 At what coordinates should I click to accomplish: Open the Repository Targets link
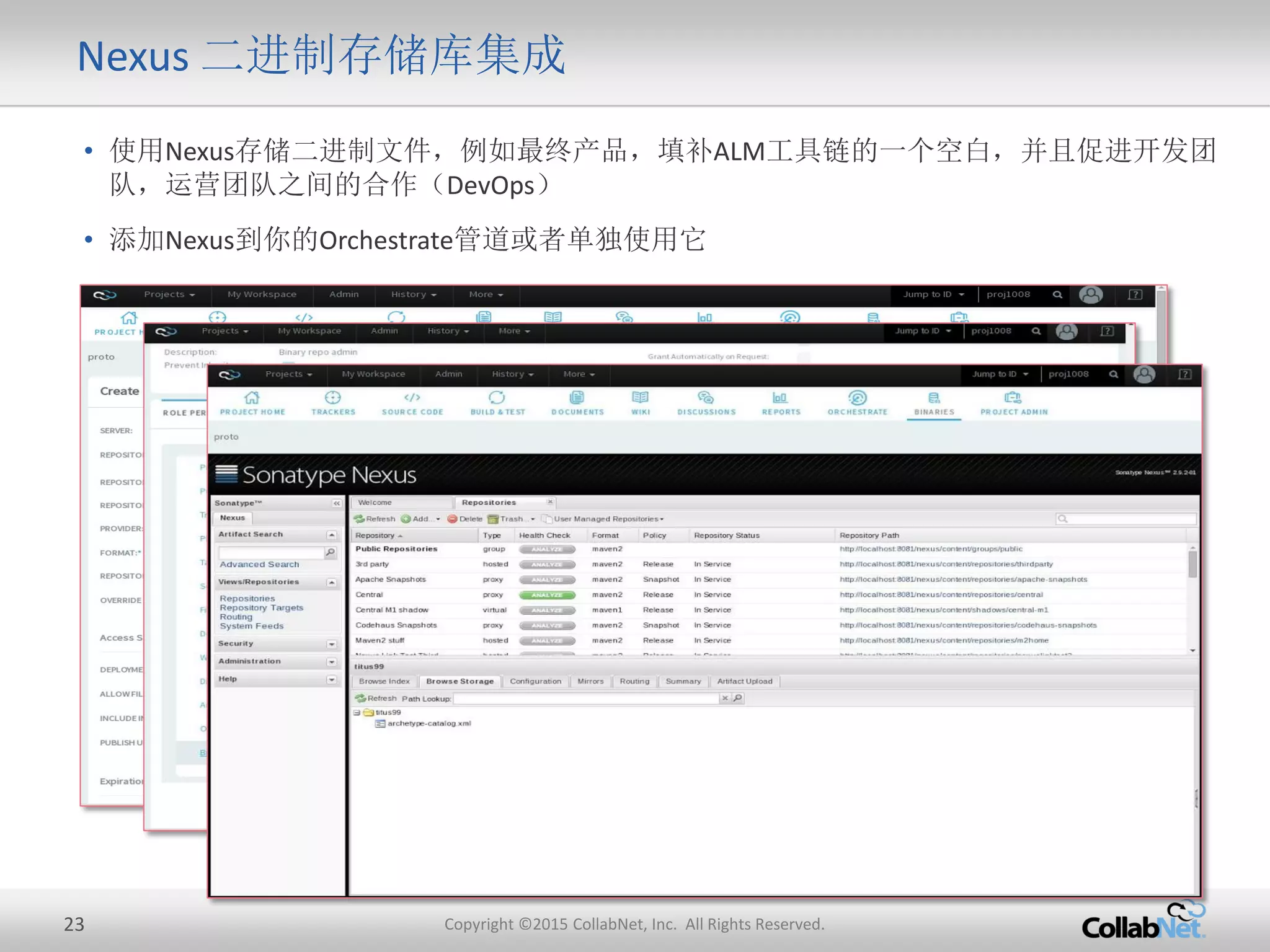click(x=261, y=607)
